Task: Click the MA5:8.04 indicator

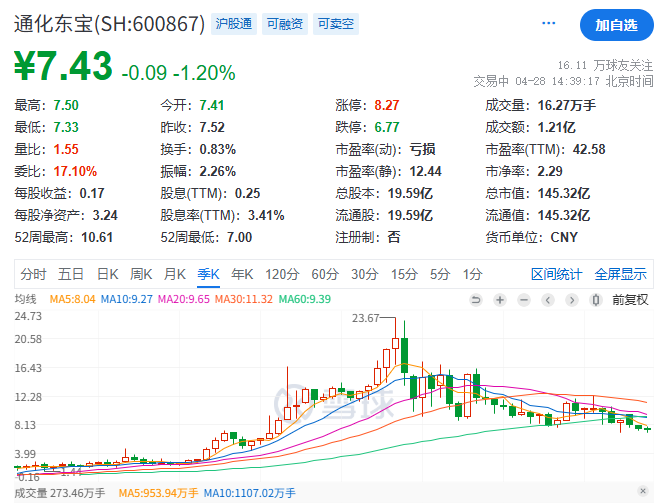Action: [x=73, y=299]
